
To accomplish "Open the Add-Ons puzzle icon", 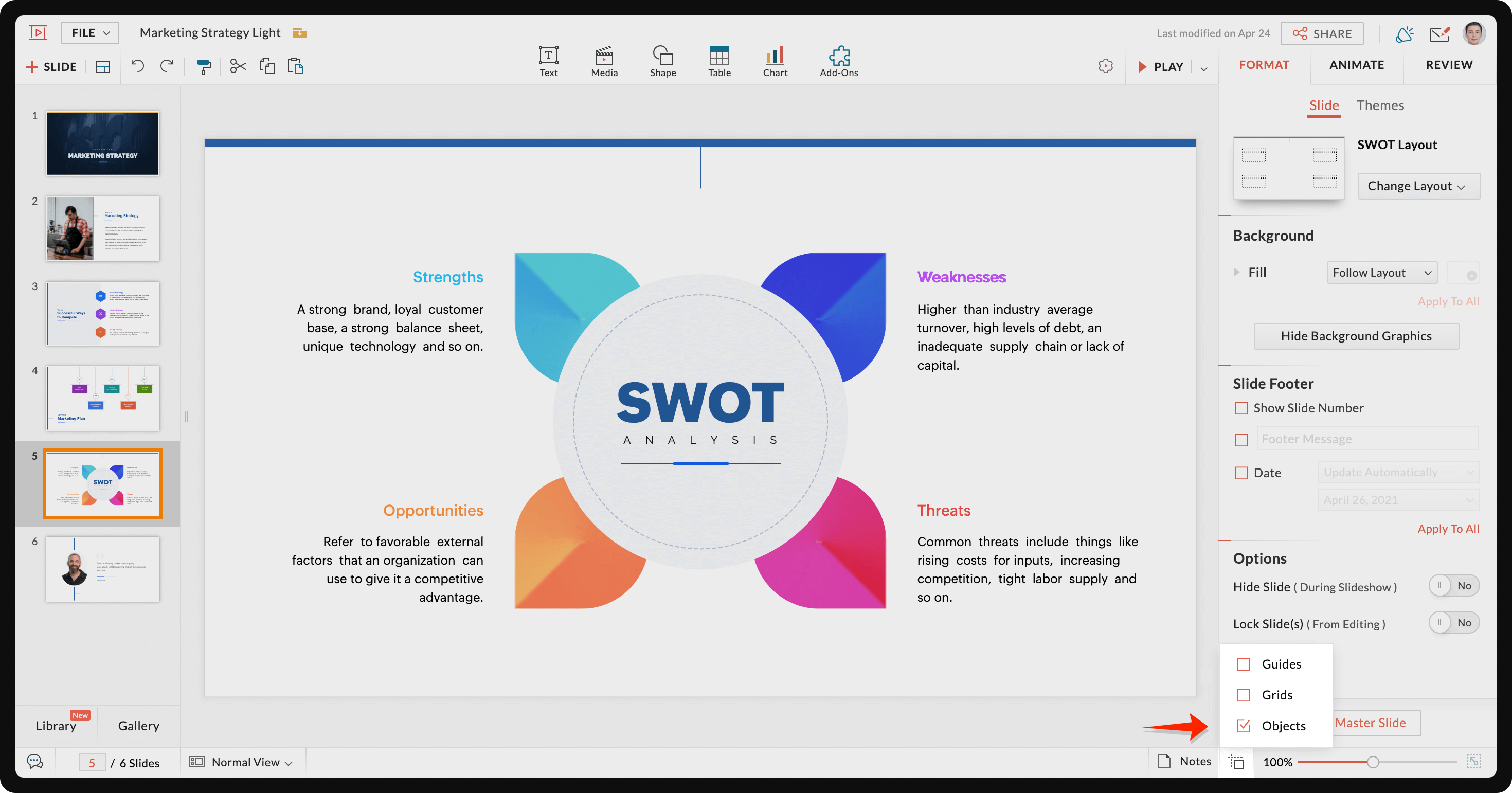I will click(838, 62).
